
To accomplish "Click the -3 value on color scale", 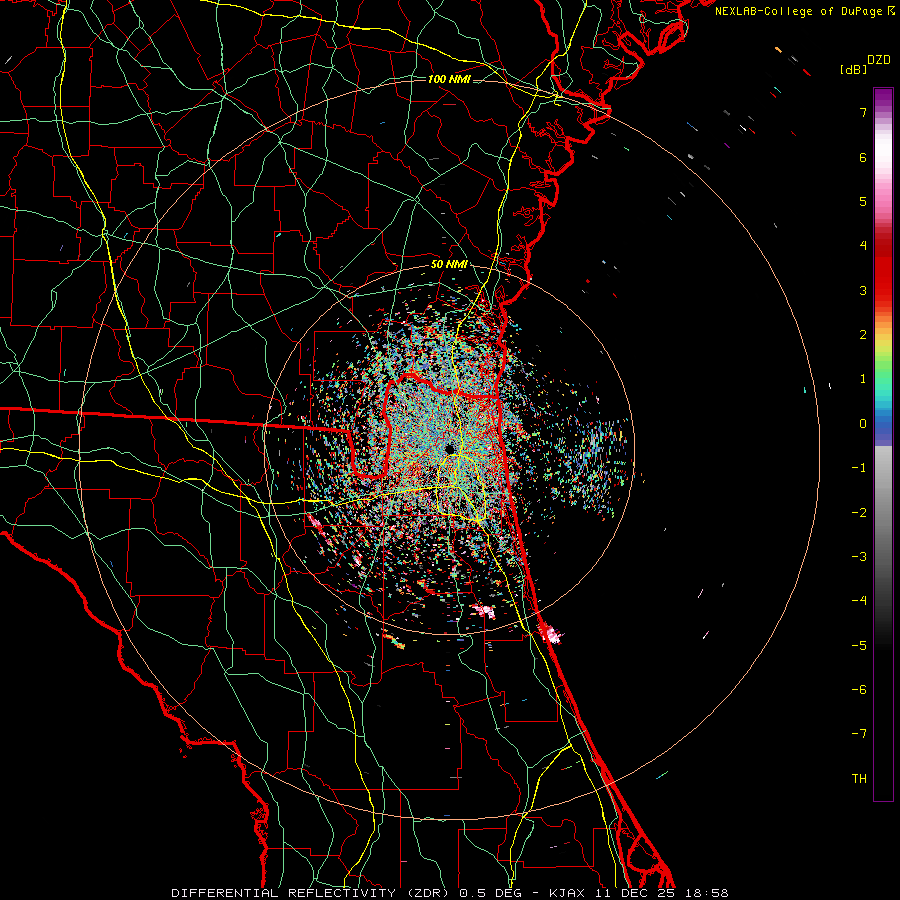I will pyautogui.click(x=859, y=557).
